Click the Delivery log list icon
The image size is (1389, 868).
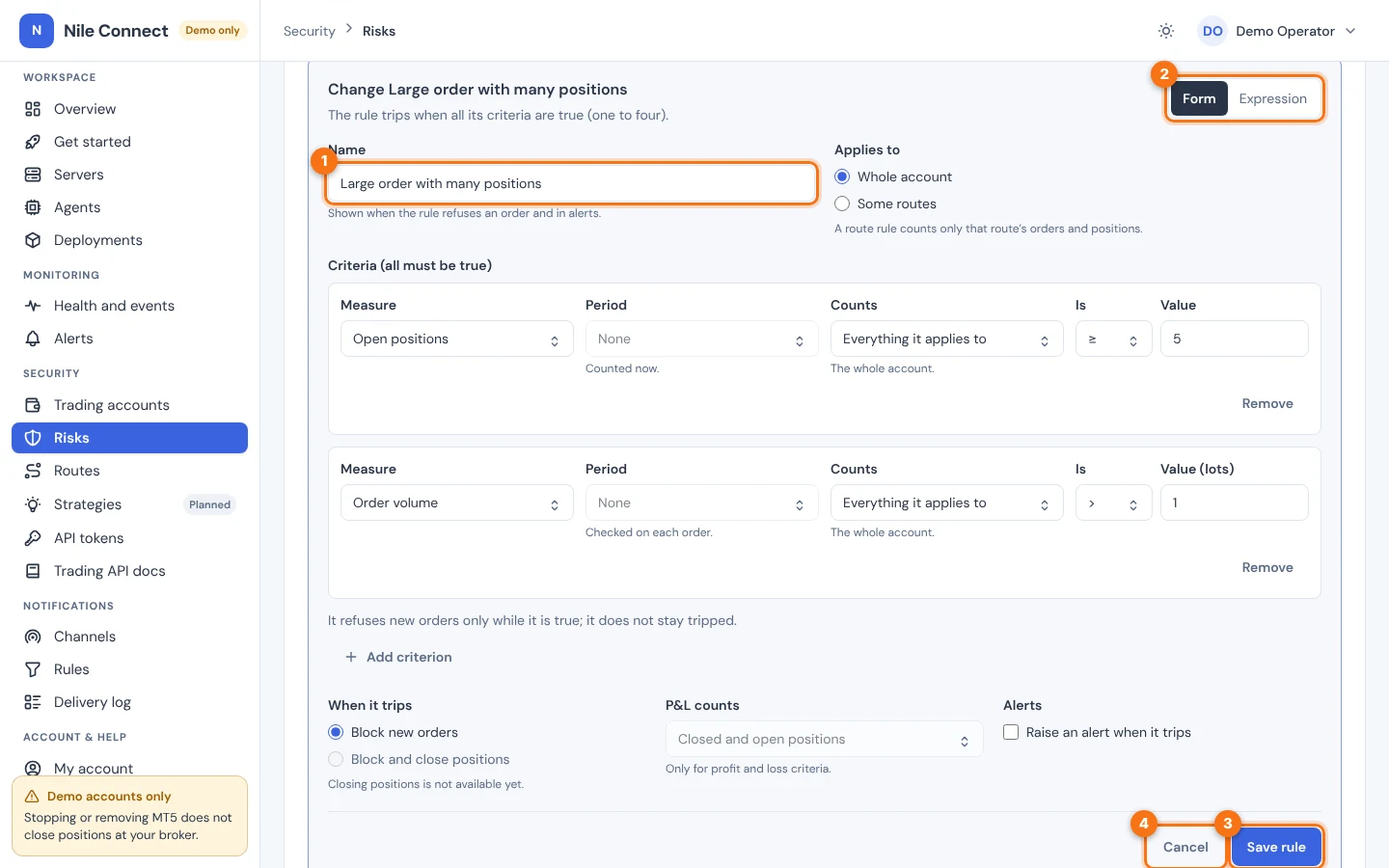(x=33, y=702)
